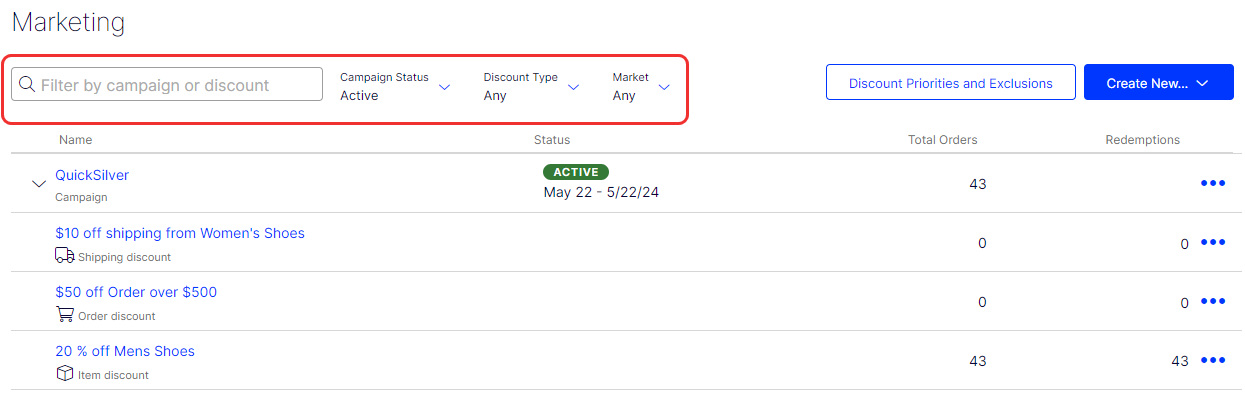
Task: Open $10 off shipping from Women's Shoes
Action: click(x=180, y=233)
